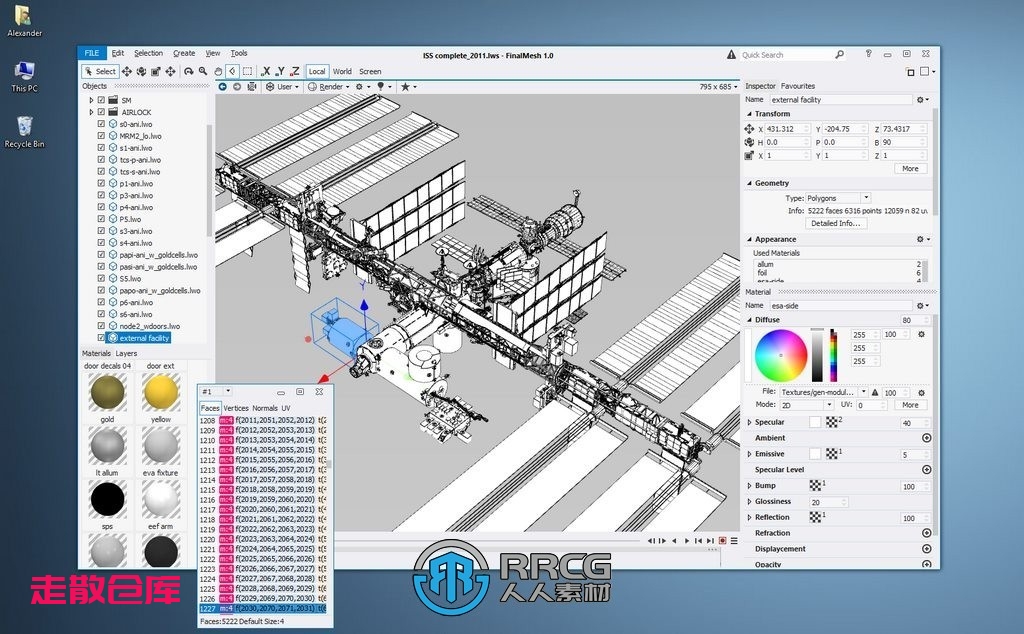Click the More button under Transform
Viewport: 1024px width, 634px height.
click(910, 168)
